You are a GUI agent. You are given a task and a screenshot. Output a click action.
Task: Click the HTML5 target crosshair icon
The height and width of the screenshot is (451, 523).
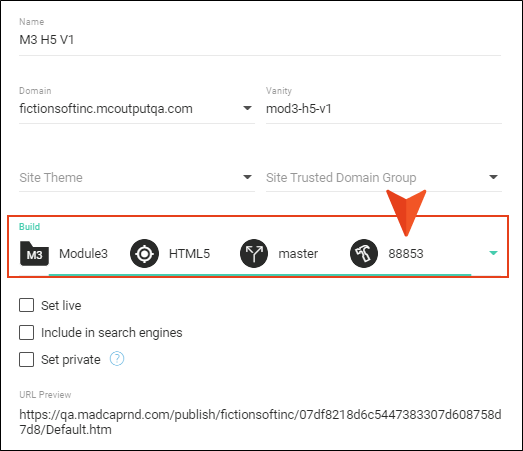(x=144, y=254)
